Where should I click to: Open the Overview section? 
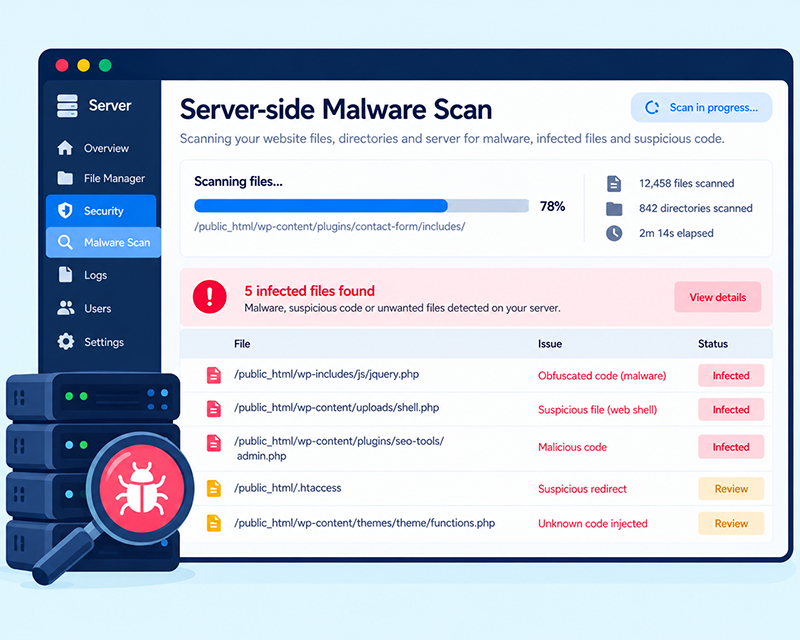(101, 148)
